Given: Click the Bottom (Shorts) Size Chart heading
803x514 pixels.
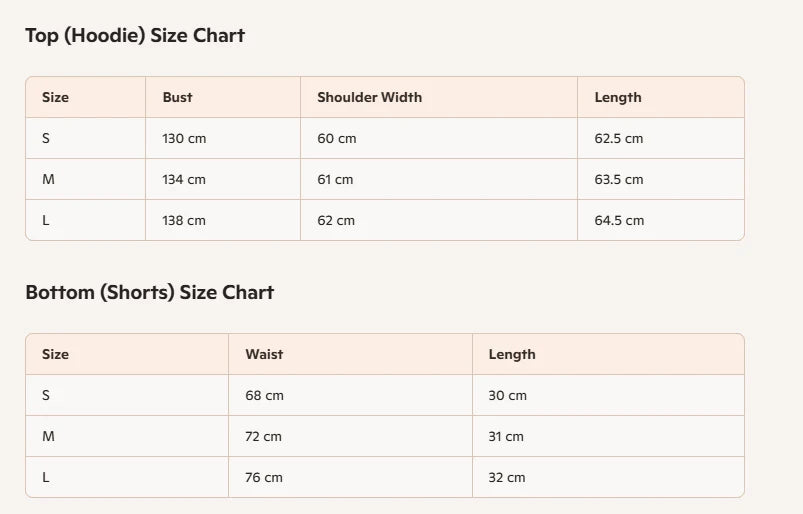Looking at the screenshot, I should pyautogui.click(x=149, y=293).
